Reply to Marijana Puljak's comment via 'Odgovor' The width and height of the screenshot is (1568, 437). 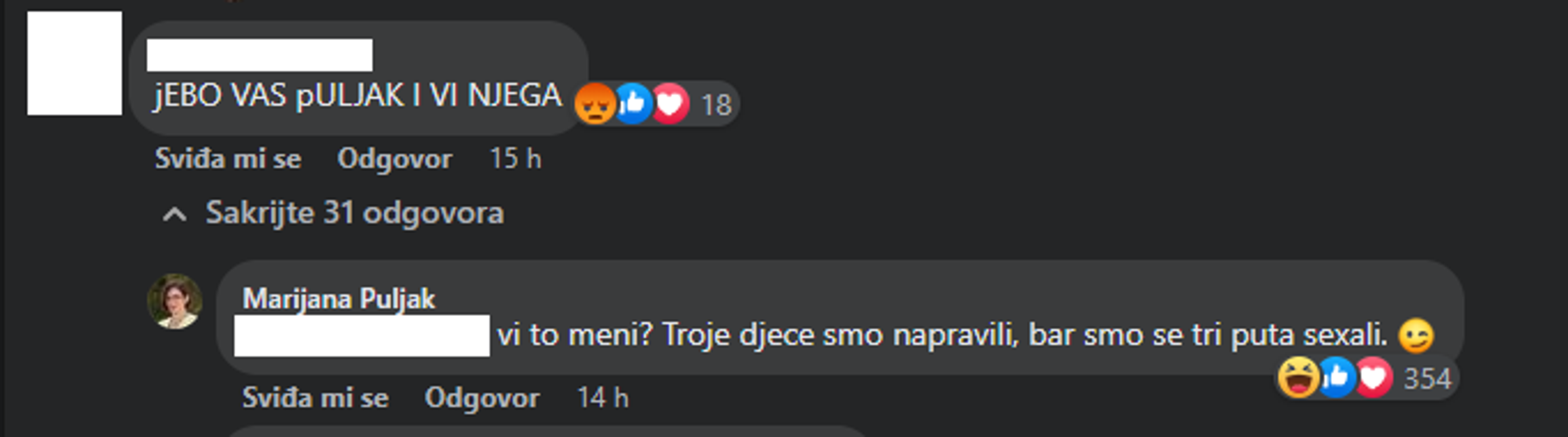coord(482,398)
